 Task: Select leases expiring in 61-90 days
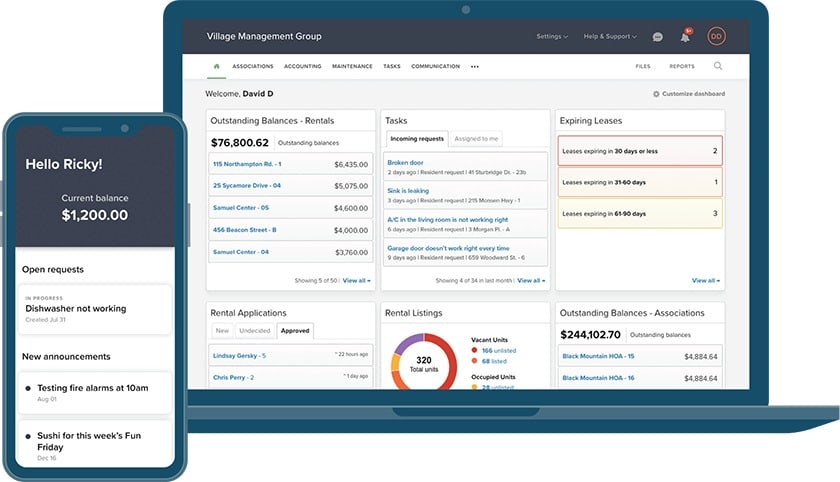point(640,213)
